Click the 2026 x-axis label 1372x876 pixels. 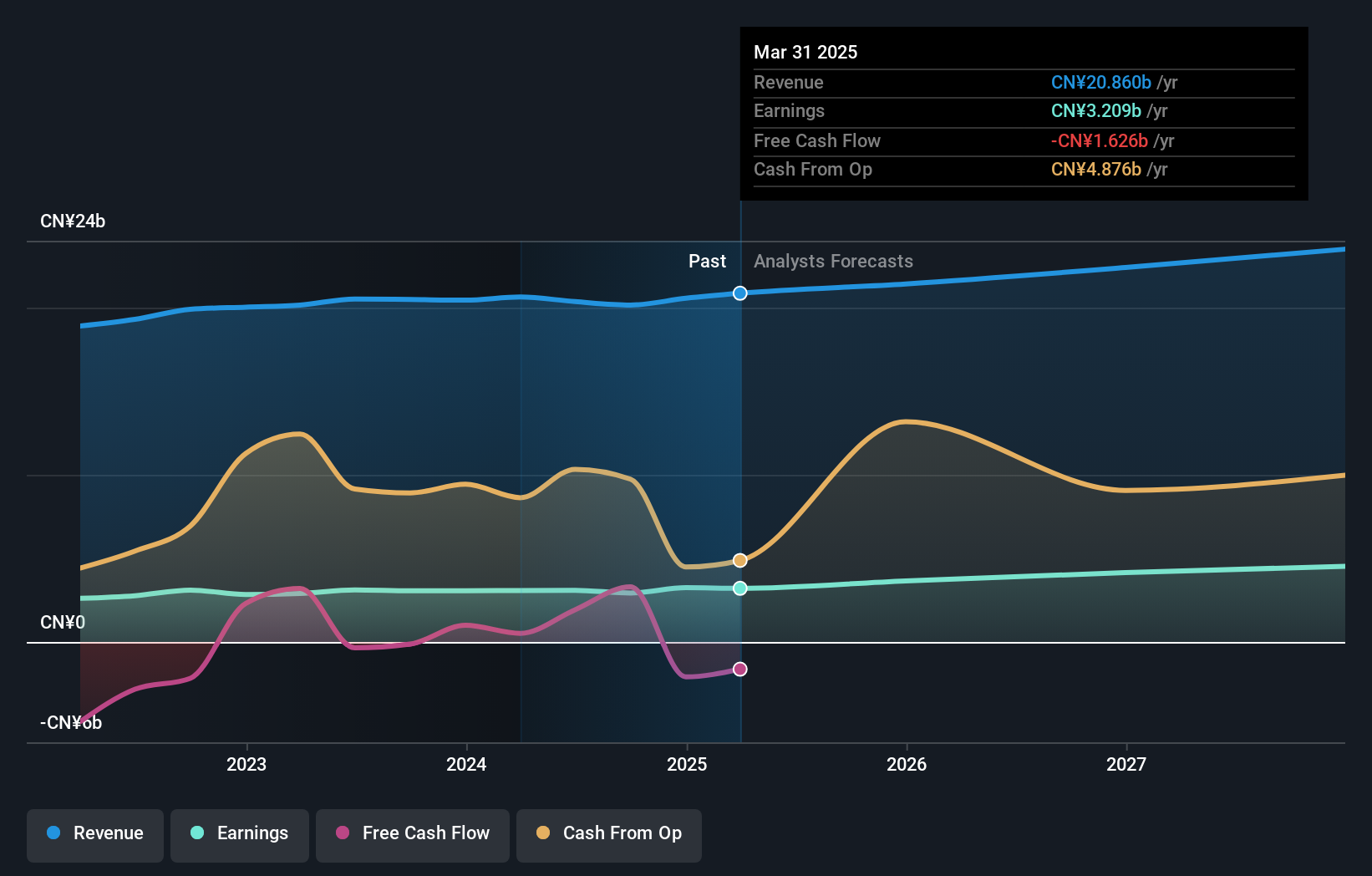pos(907,764)
